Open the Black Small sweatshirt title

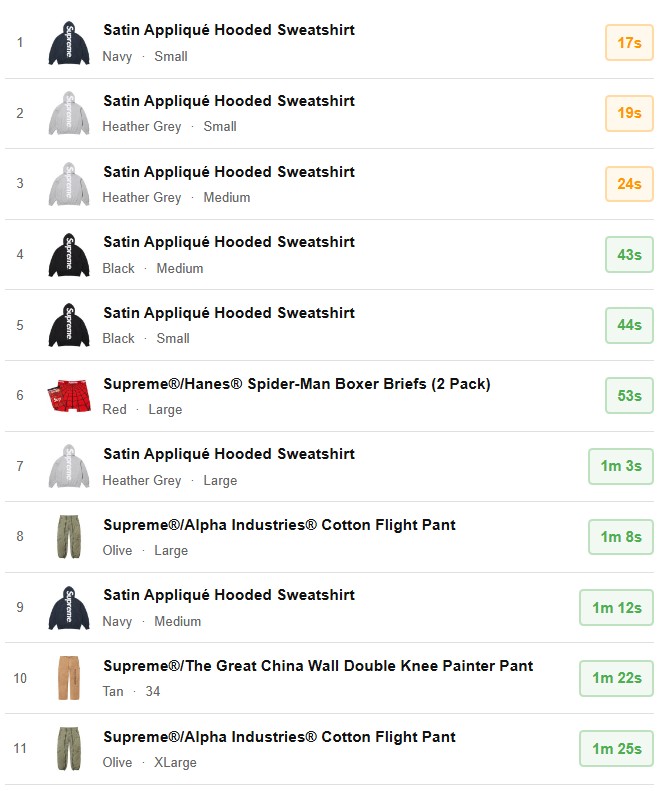tap(229, 313)
